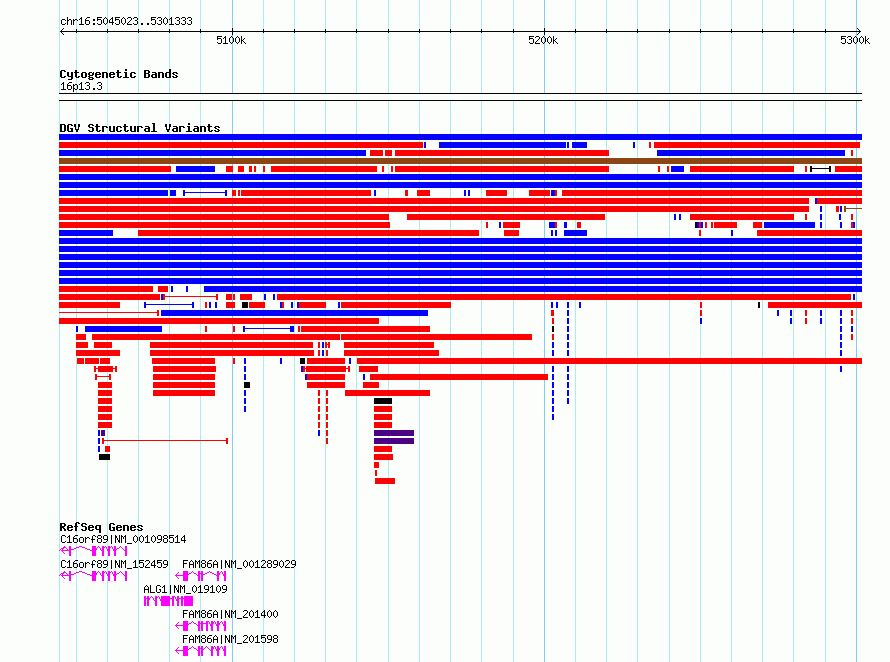Click the upper purple variant bar

(x=394, y=433)
